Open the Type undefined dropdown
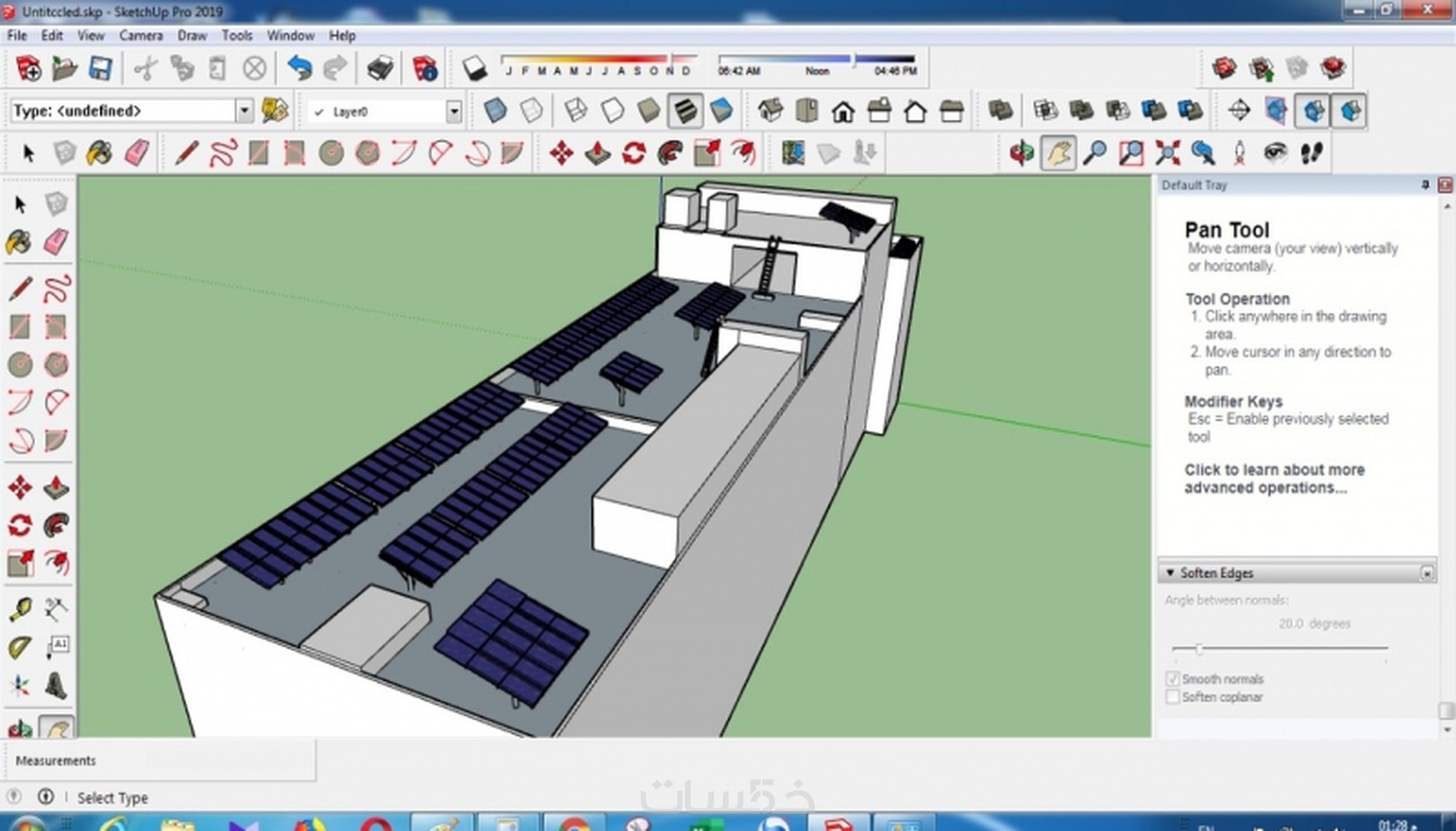 [x=244, y=111]
